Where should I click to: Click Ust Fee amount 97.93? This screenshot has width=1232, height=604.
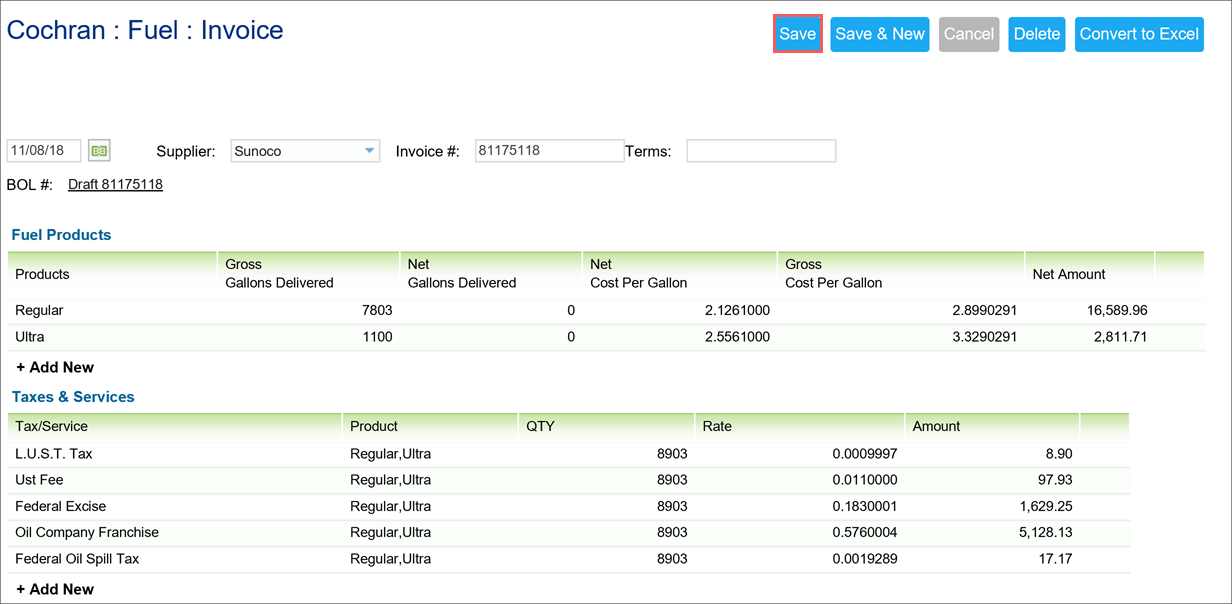click(1055, 480)
